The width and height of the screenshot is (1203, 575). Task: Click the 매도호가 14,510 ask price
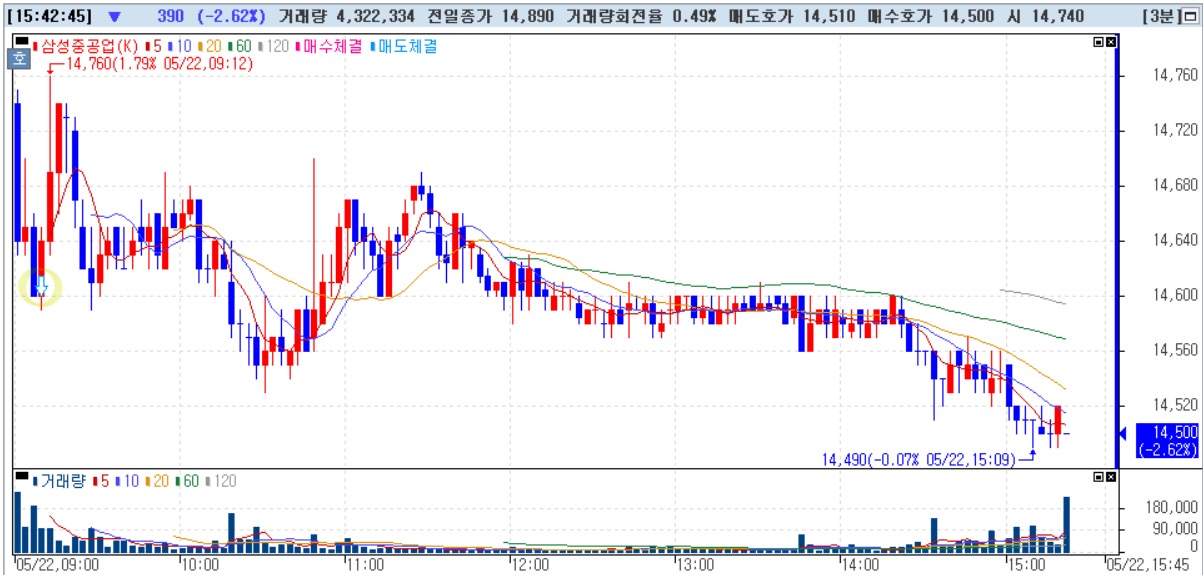click(791, 17)
